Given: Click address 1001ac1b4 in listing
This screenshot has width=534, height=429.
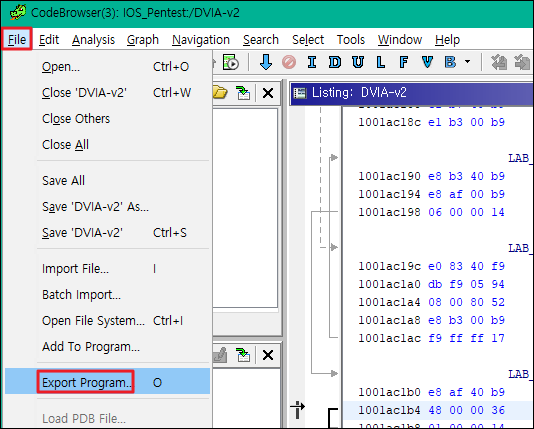Looking at the screenshot, I should [389, 410].
